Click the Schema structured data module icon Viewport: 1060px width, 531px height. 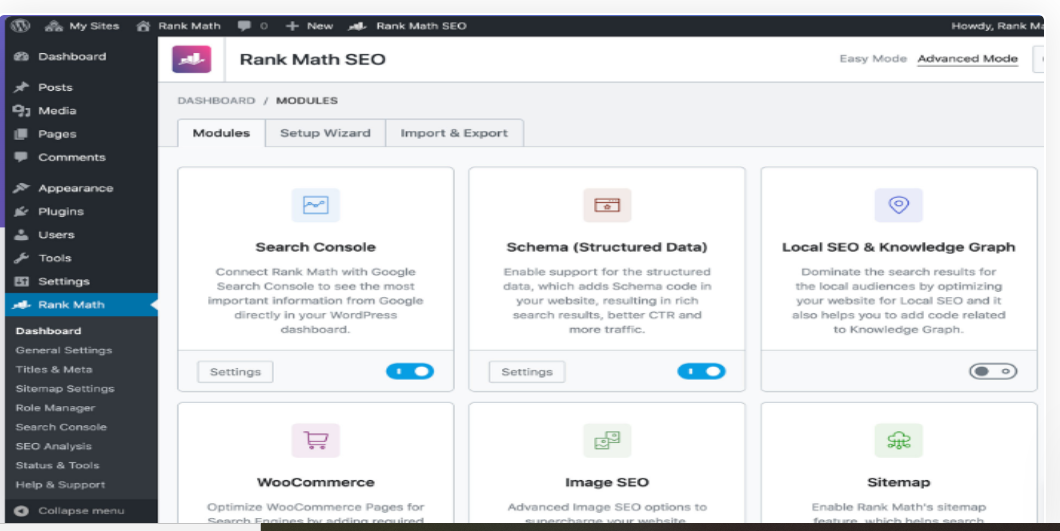click(x=607, y=205)
